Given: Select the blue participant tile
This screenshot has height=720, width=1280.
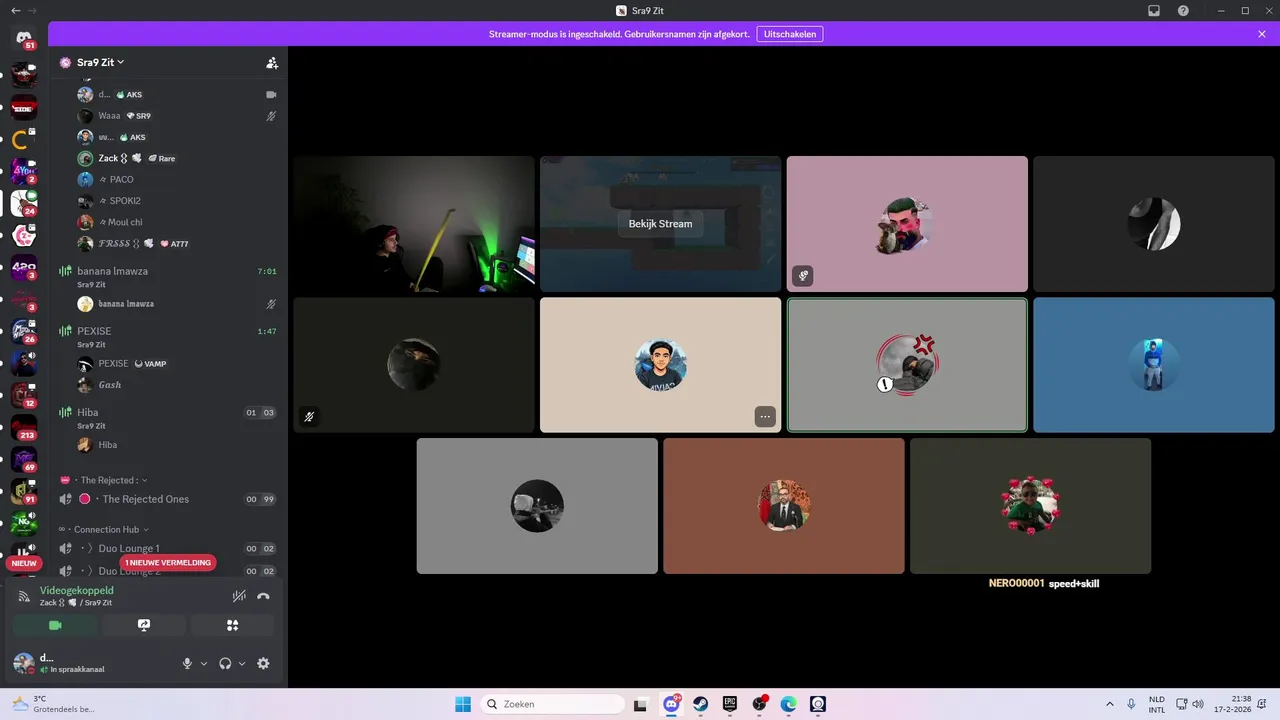Looking at the screenshot, I should point(1154,365).
